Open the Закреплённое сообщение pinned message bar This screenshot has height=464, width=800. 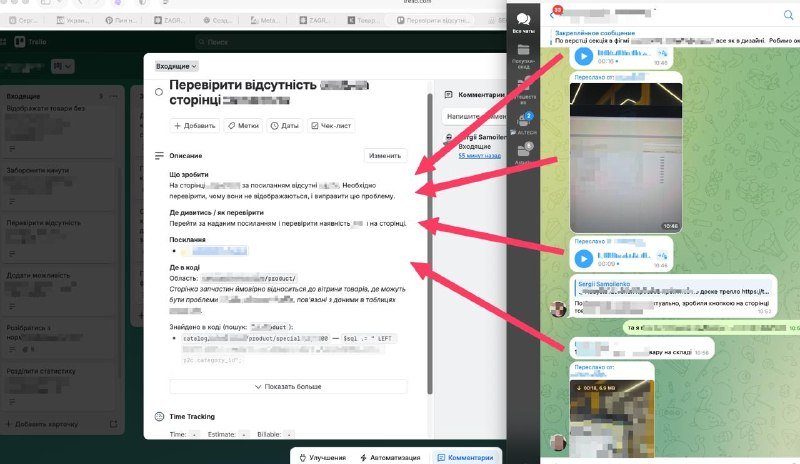click(673, 37)
